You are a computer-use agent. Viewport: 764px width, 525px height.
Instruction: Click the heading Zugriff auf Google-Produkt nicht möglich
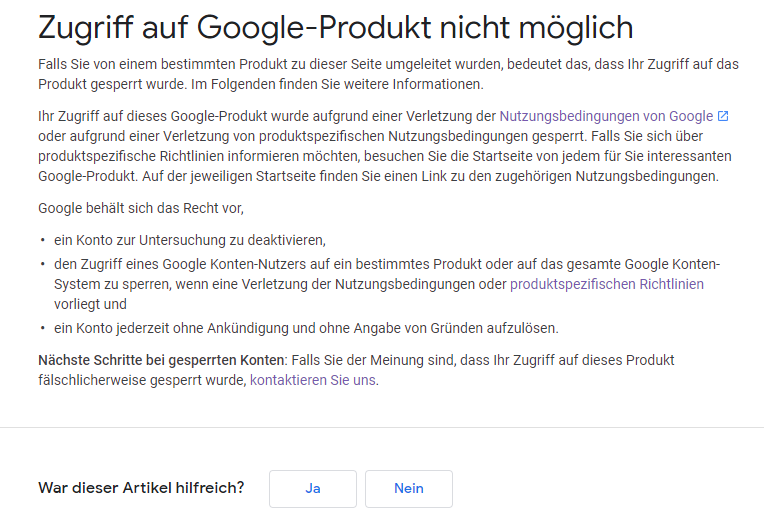336,27
